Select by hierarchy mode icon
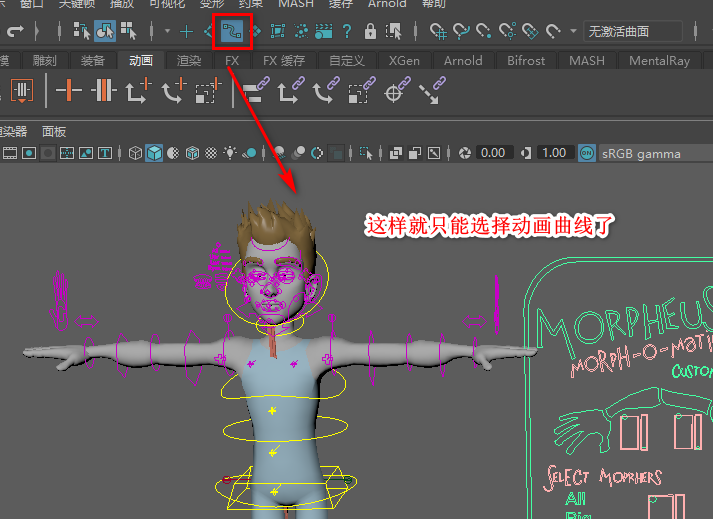 (x=82, y=31)
